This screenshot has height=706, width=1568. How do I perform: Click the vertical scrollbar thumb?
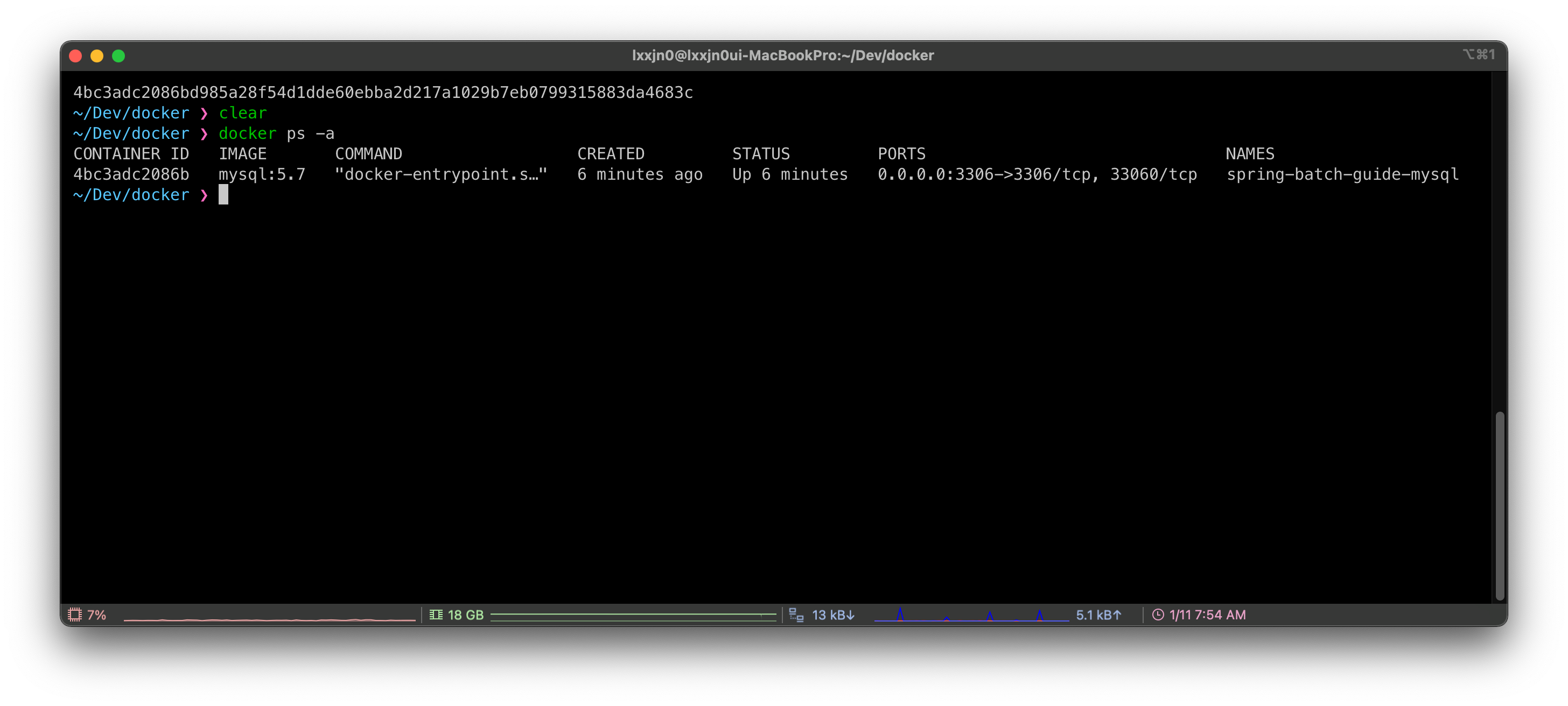click(x=1500, y=506)
